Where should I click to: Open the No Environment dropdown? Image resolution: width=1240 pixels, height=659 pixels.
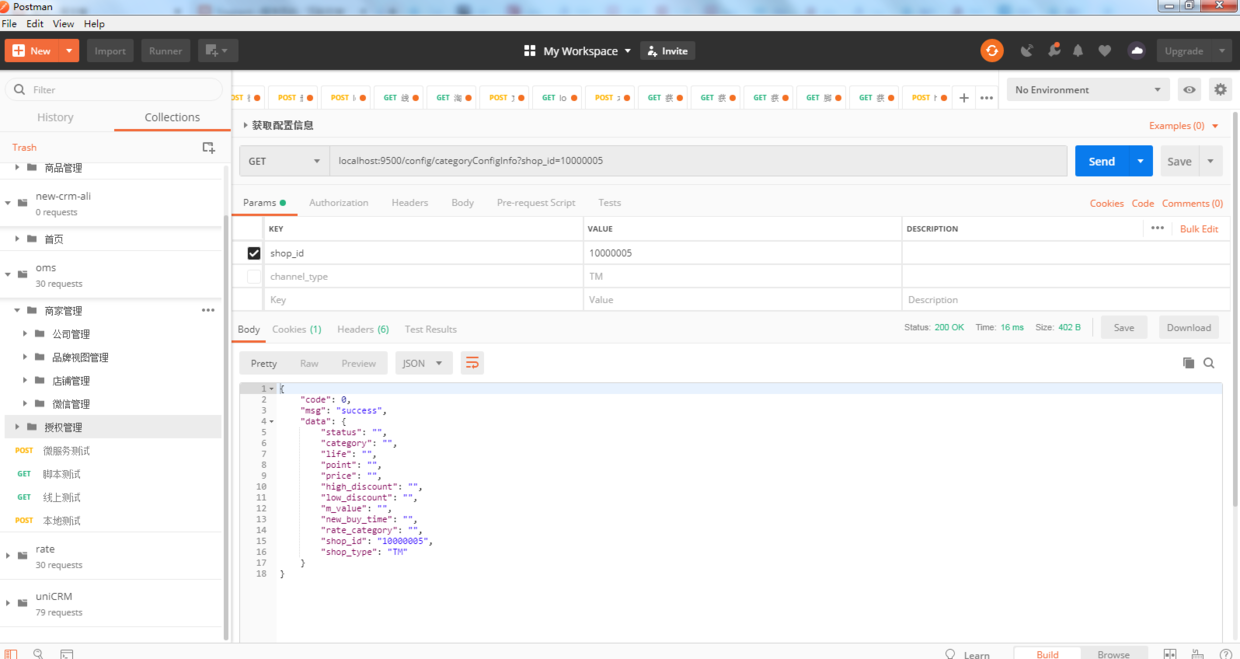point(1088,90)
